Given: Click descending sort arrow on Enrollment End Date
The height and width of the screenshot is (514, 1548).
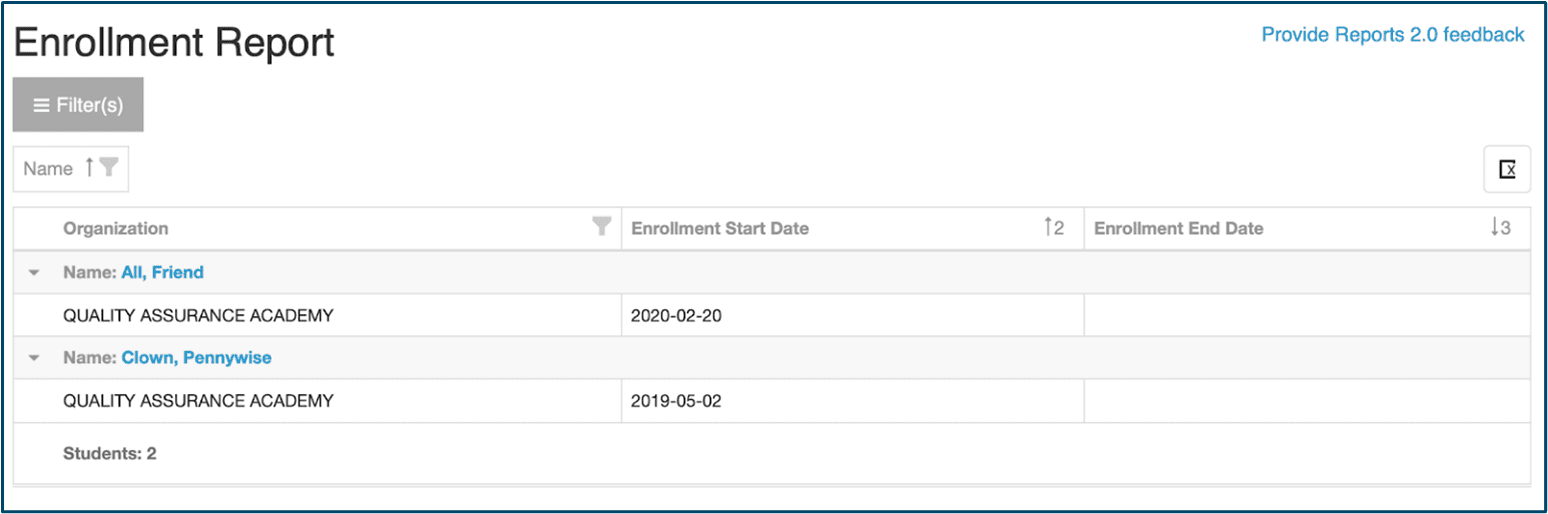Looking at the screenshot, I should pyautogui.click(x=1495, y=227).
